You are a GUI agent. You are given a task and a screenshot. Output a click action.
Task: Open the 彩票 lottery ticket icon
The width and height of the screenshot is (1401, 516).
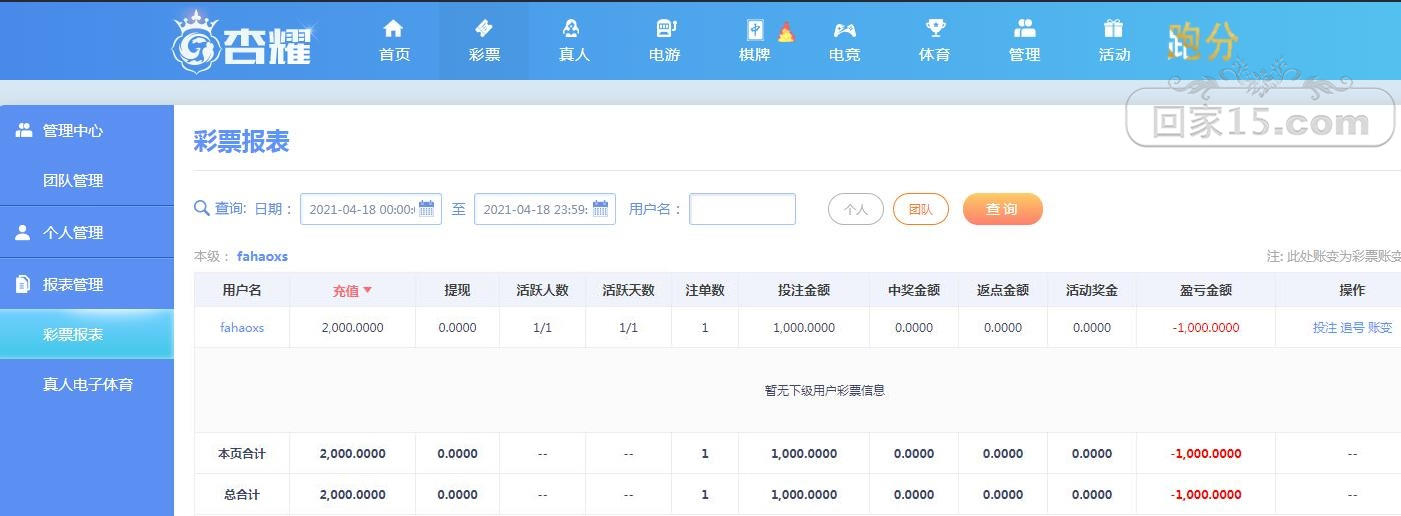pyautogui.click(x=484, y=28)
